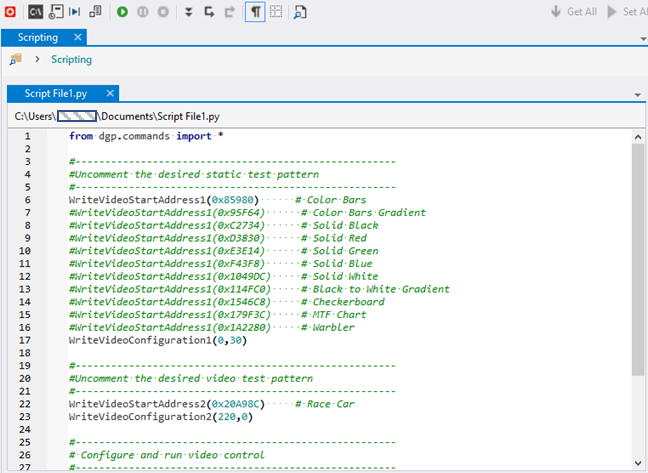Click the find in file magnifier icon

301,12
